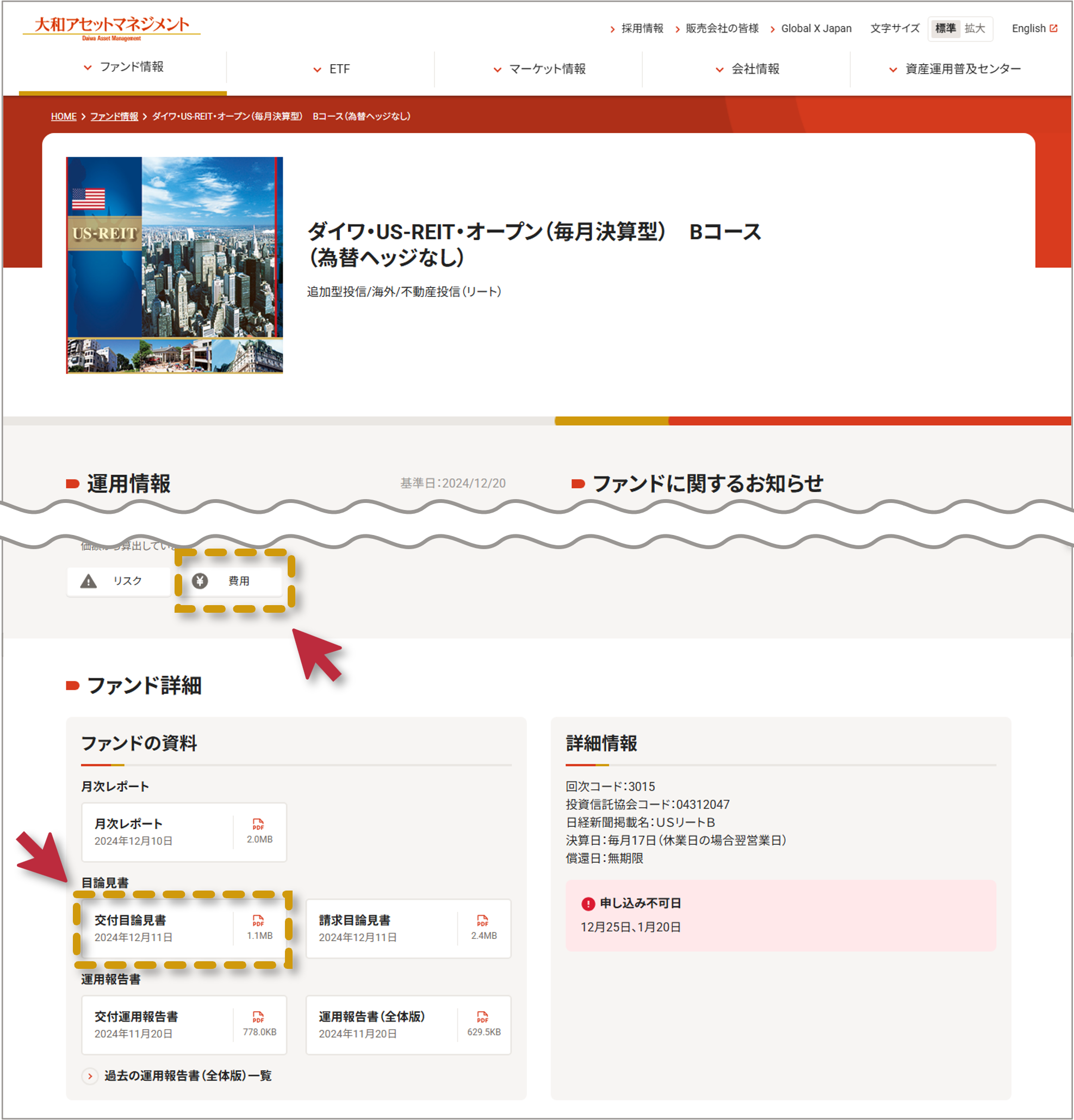1074x1120 pixels.
Task: Click the Daiwa Asset Management logo
Action: 111,28
